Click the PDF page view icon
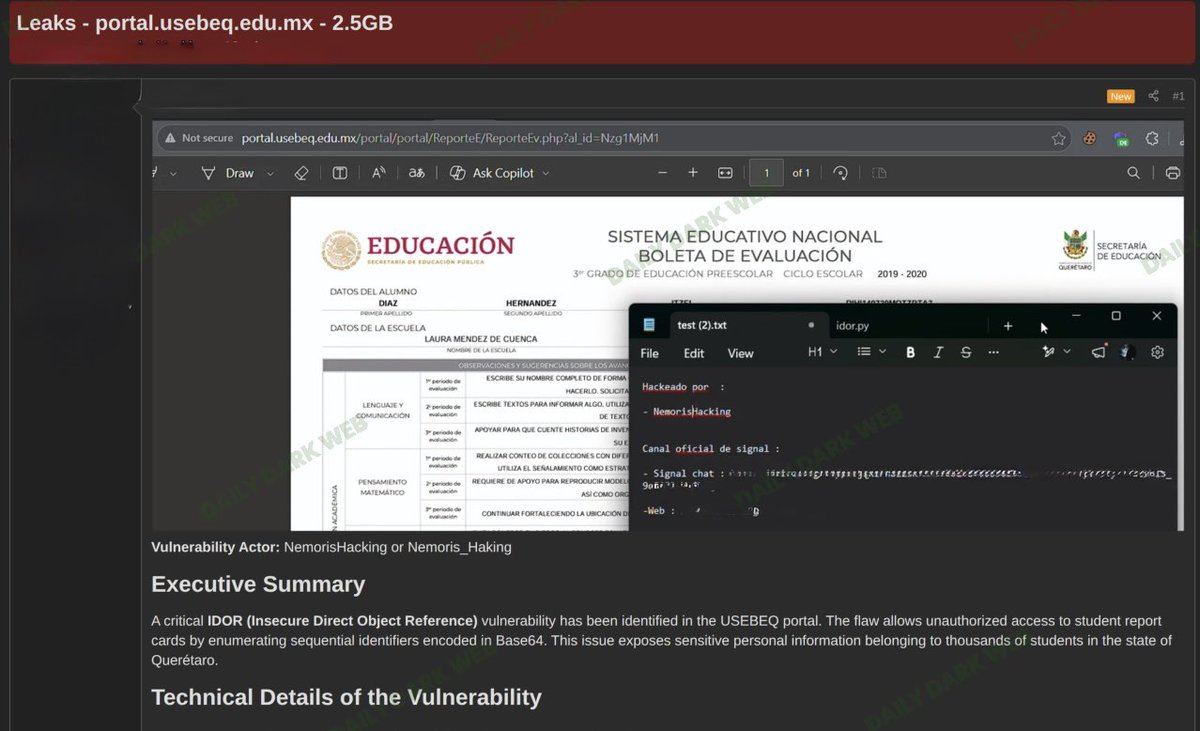Screen dimensions: 1200x731 click(x=879, y=173)
